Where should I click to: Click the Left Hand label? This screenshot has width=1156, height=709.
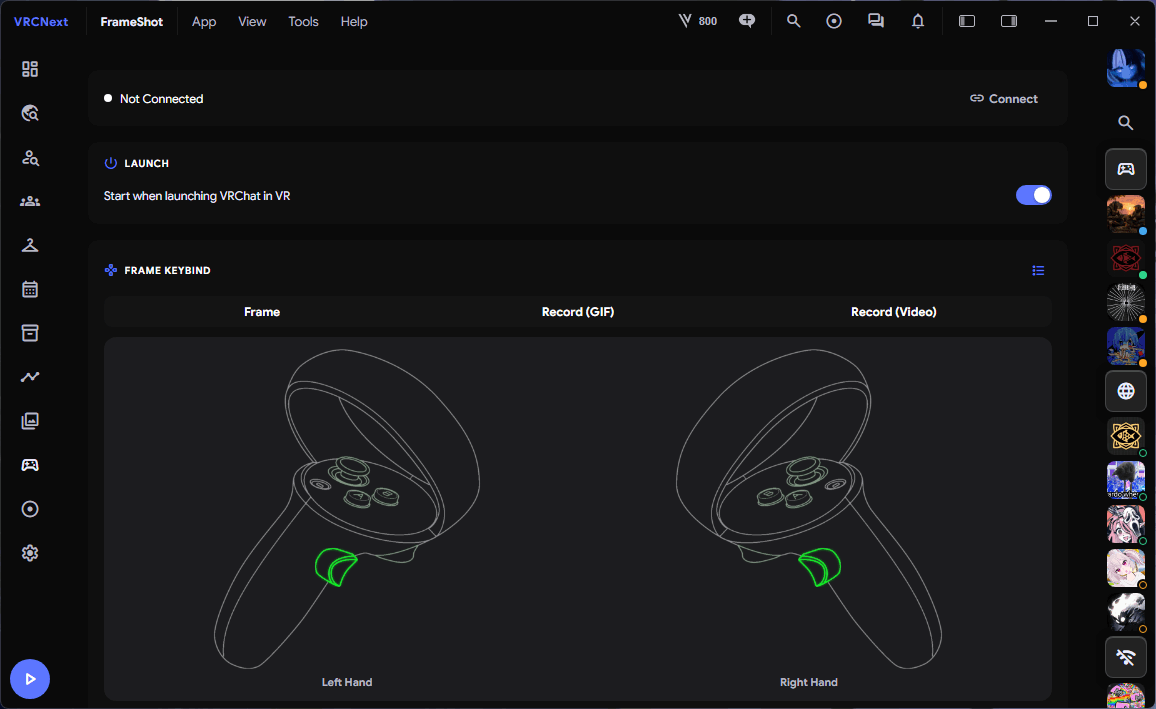(x=347, y=682)
